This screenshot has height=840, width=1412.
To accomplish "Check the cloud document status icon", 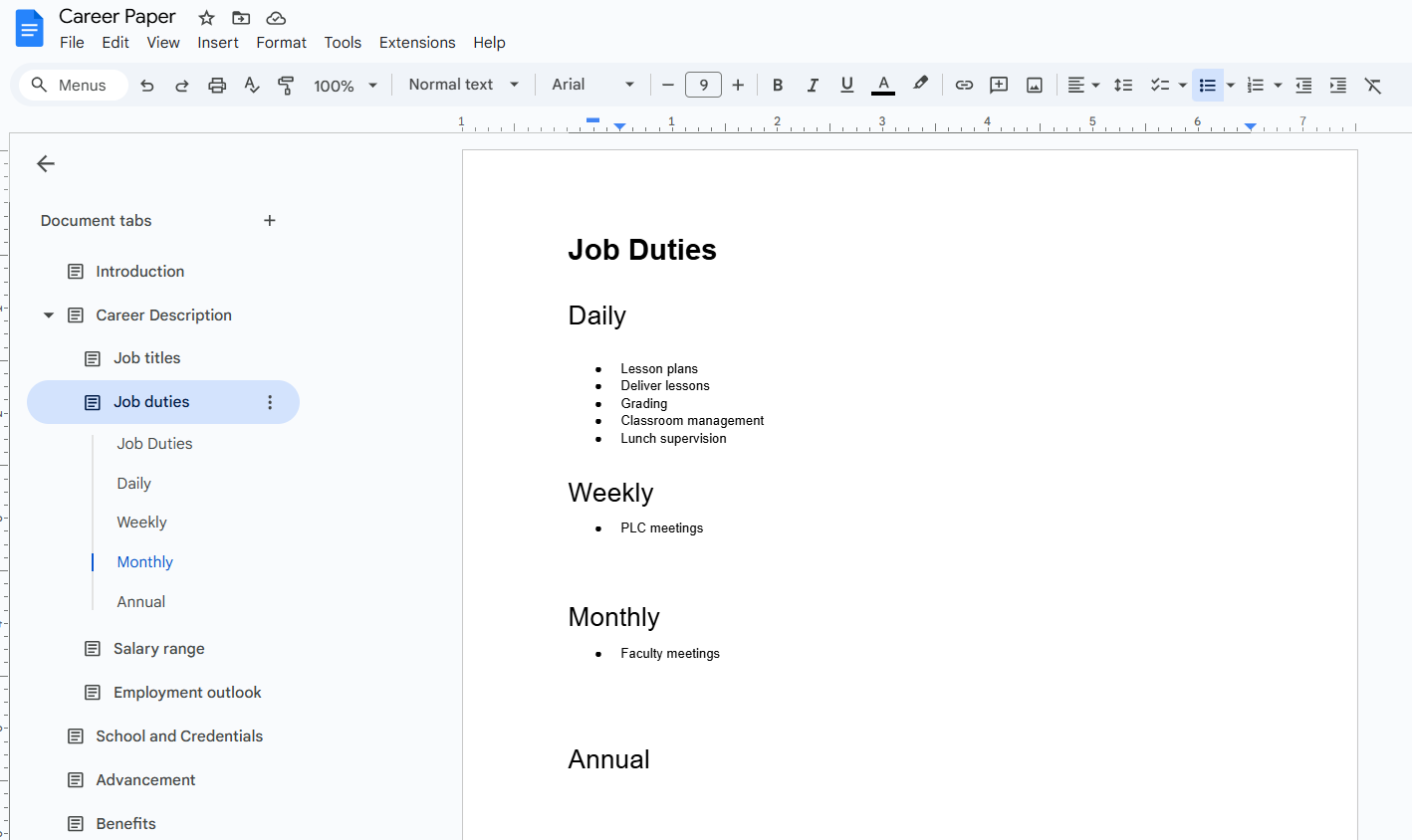I will [276, 18].
